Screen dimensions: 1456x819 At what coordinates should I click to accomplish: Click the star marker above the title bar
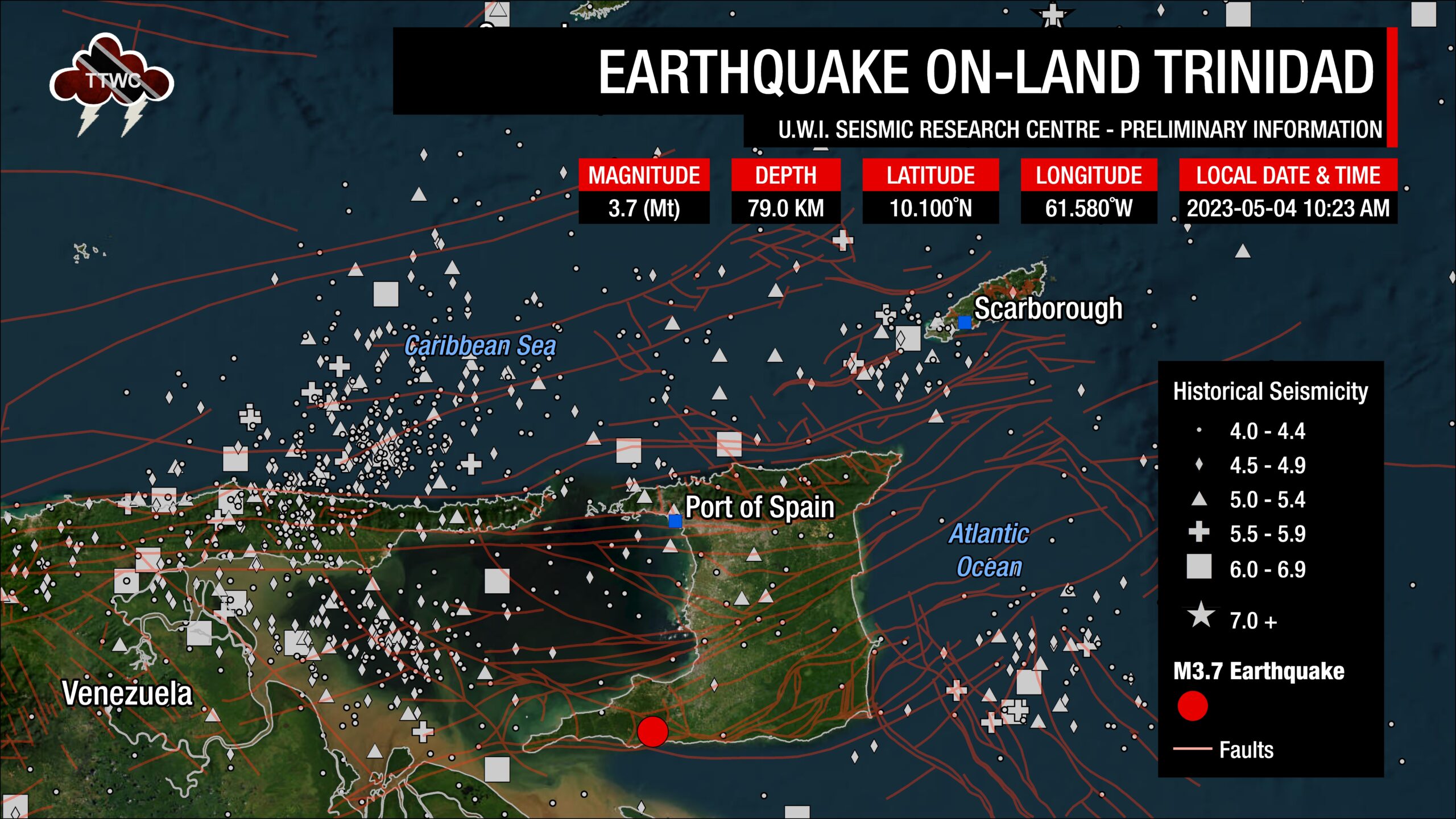(x=1053, y=15)
